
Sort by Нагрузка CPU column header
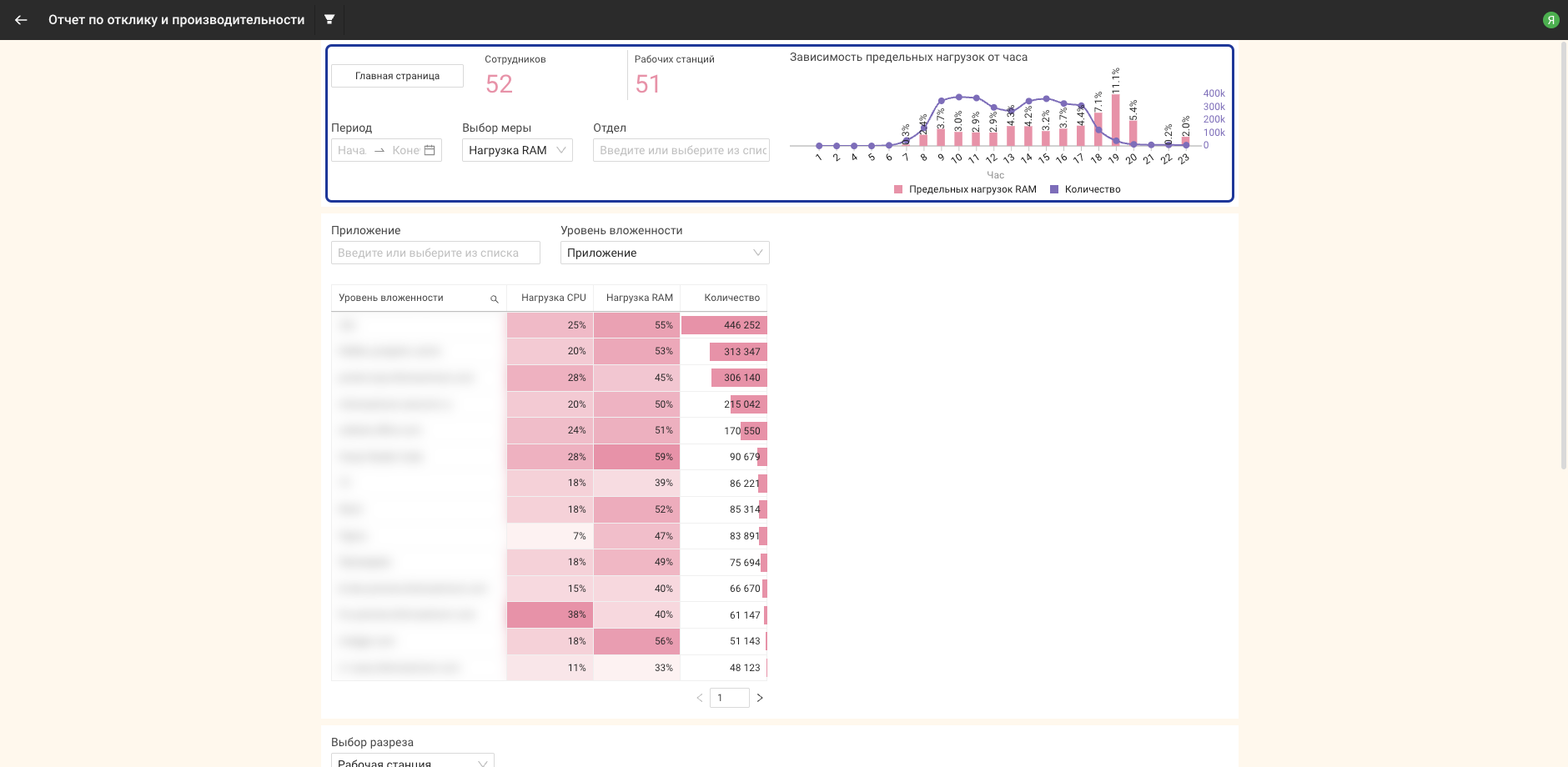(x=553, y=298)
